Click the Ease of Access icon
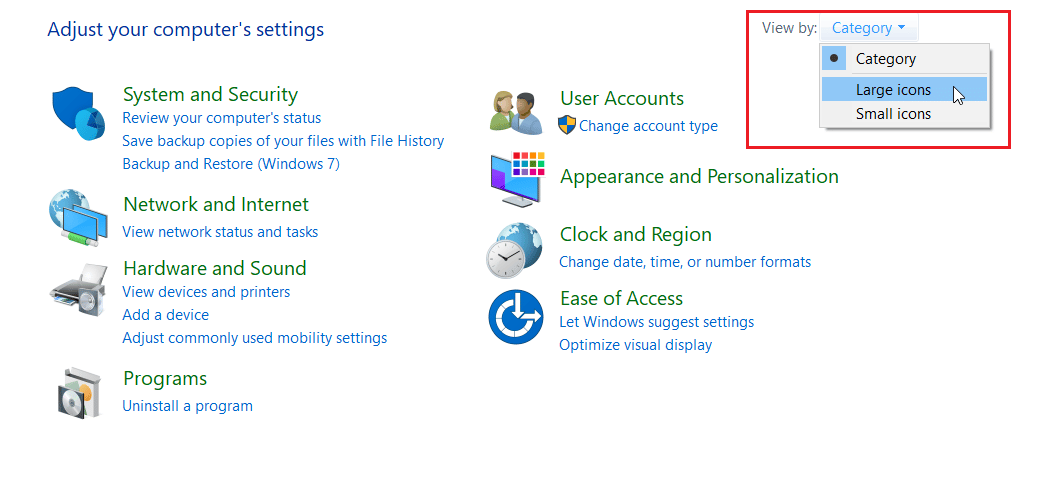Screen dimensions: 1049x497 (515, 316)
